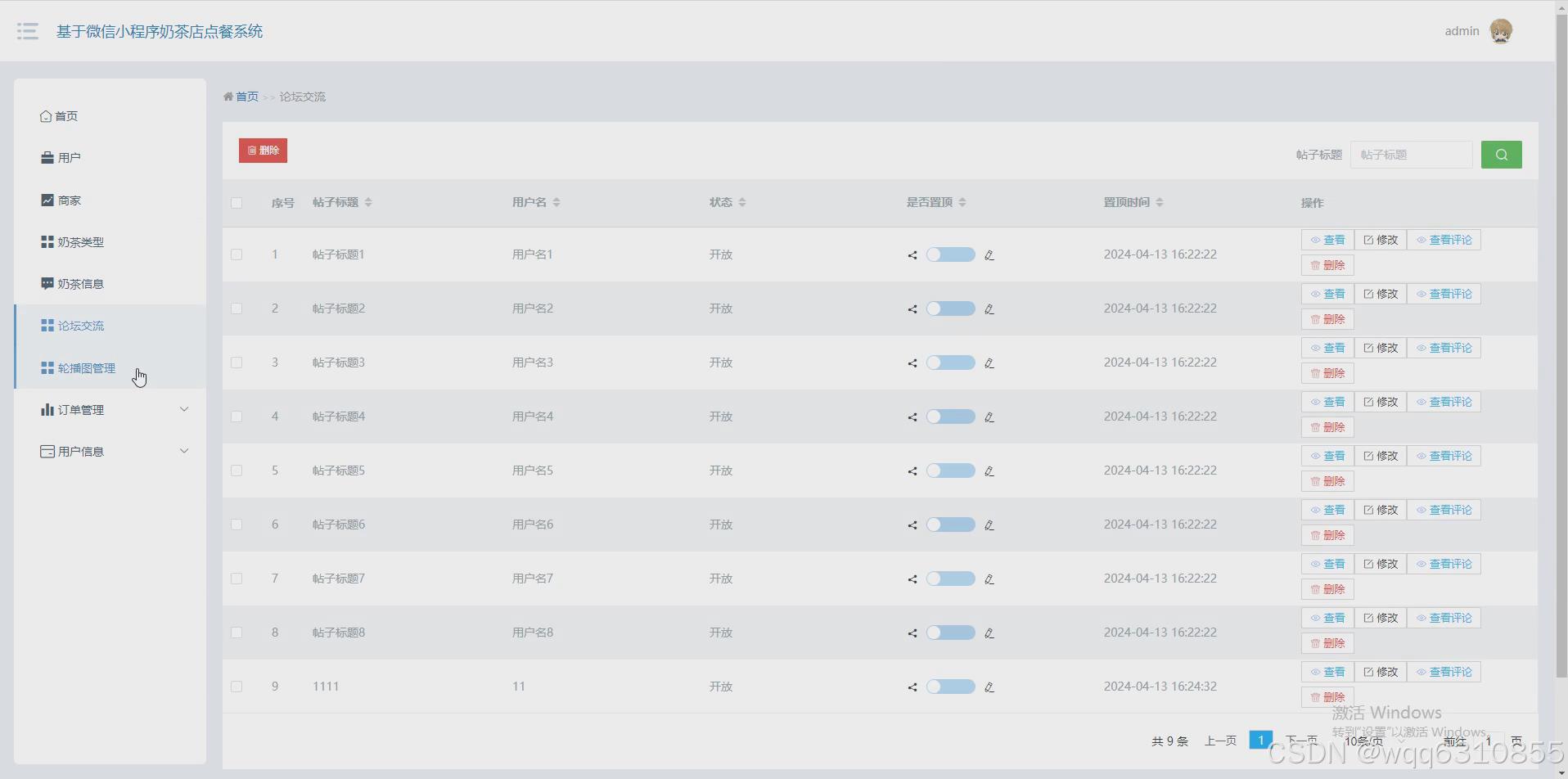The width and height of the screenshot is (1568, 779).
Task: Sort by 置顶时间 column sort arrows
Action: (x=1160, y=202)
